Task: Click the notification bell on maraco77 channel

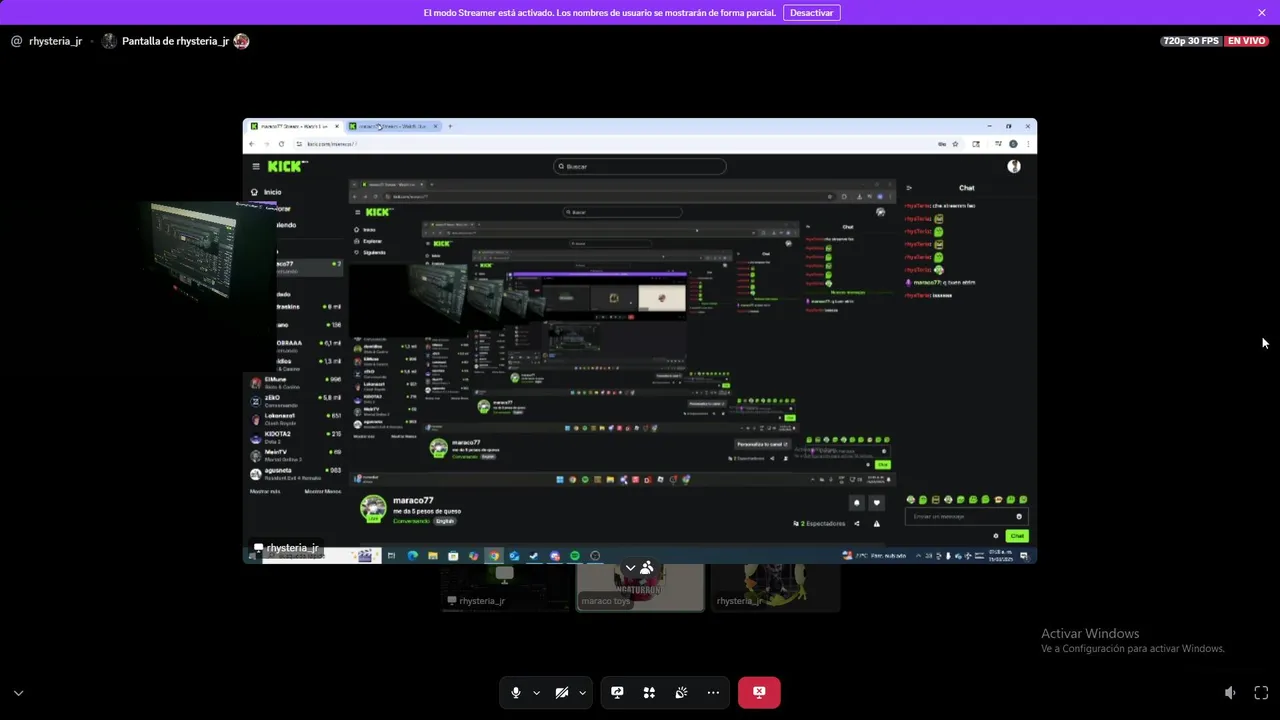Action: 856,503
